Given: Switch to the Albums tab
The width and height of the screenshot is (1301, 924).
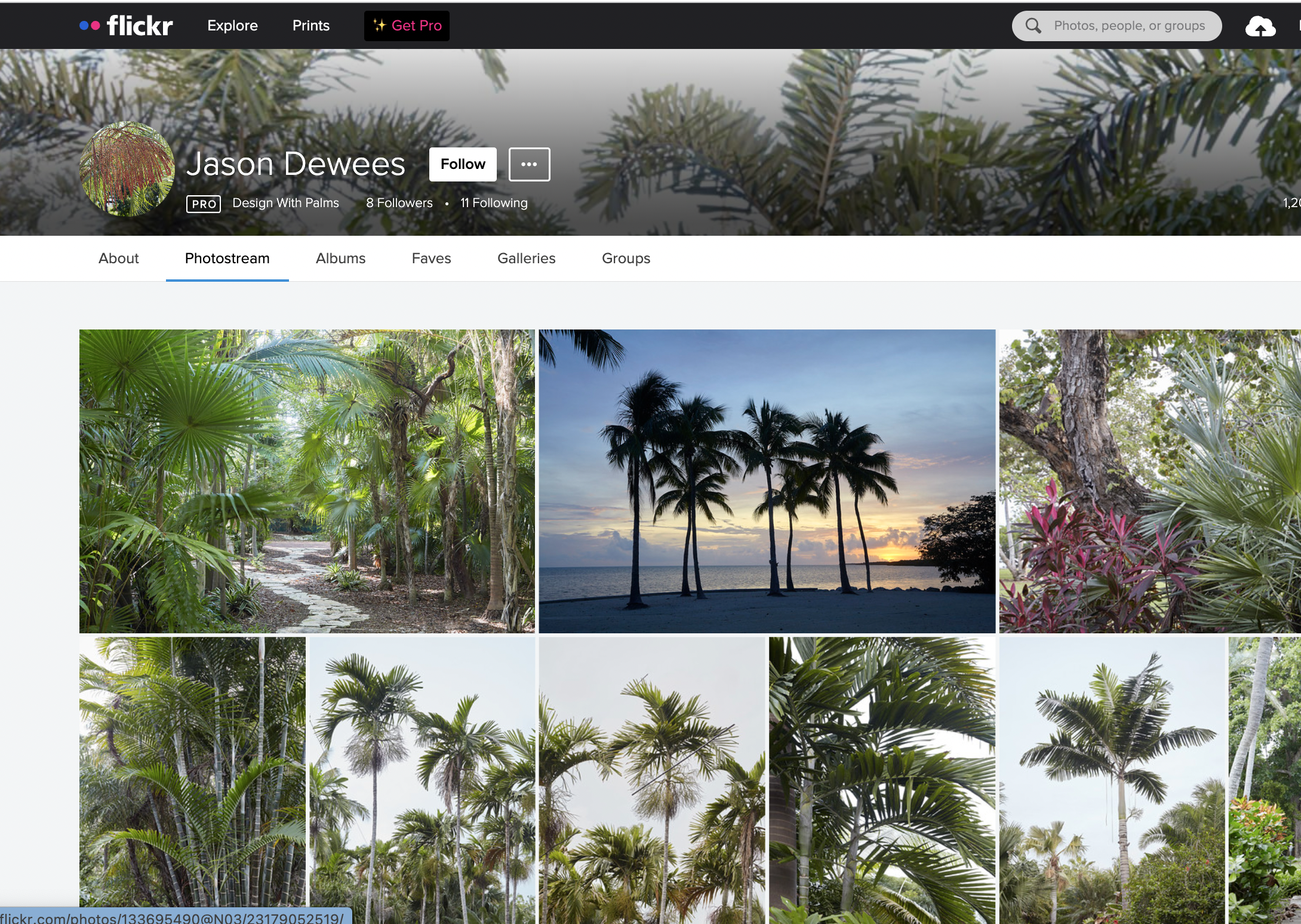Looking at the screenshot, I should click(340, 258).
